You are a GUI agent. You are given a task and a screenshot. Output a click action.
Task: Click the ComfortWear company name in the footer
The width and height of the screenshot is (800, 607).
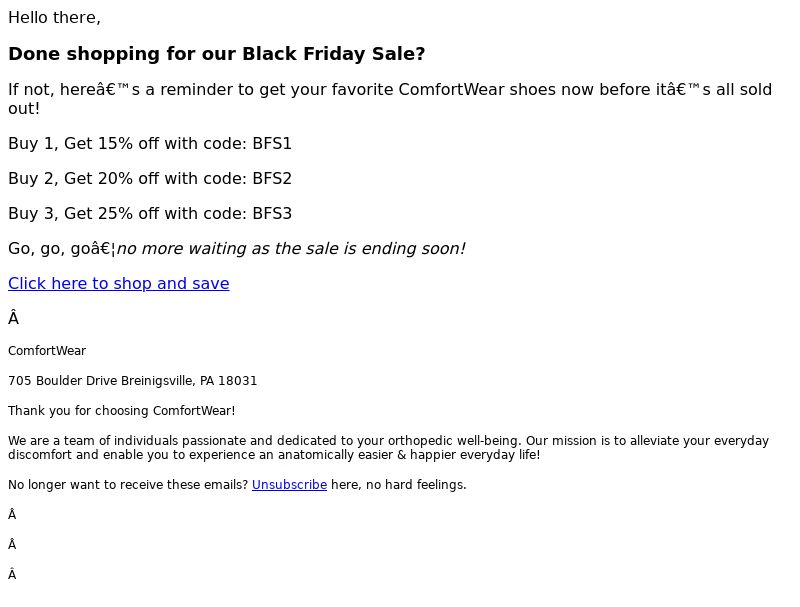tap(47, 351)
